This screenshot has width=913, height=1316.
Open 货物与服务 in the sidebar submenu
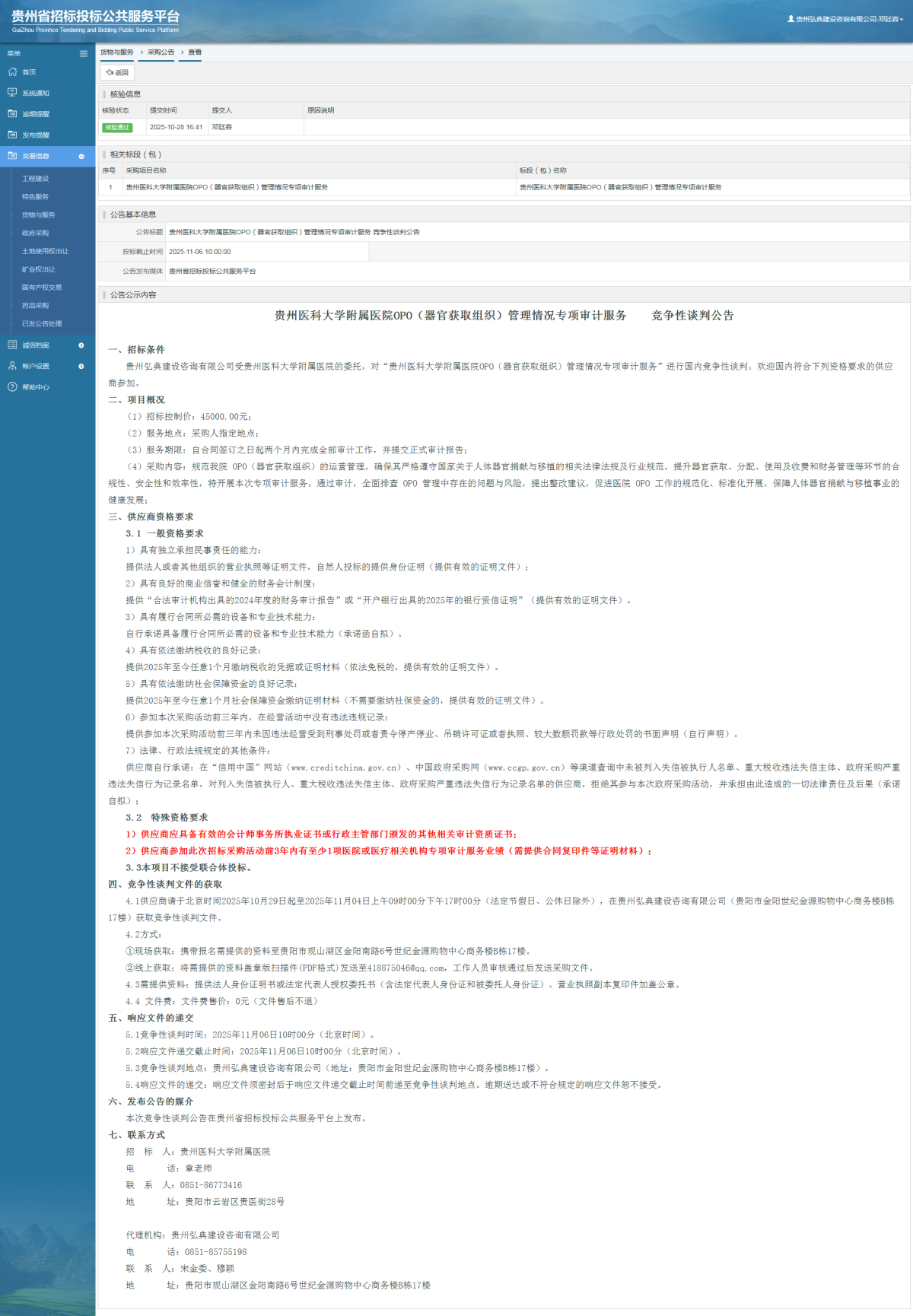click(x=38, y=215)
